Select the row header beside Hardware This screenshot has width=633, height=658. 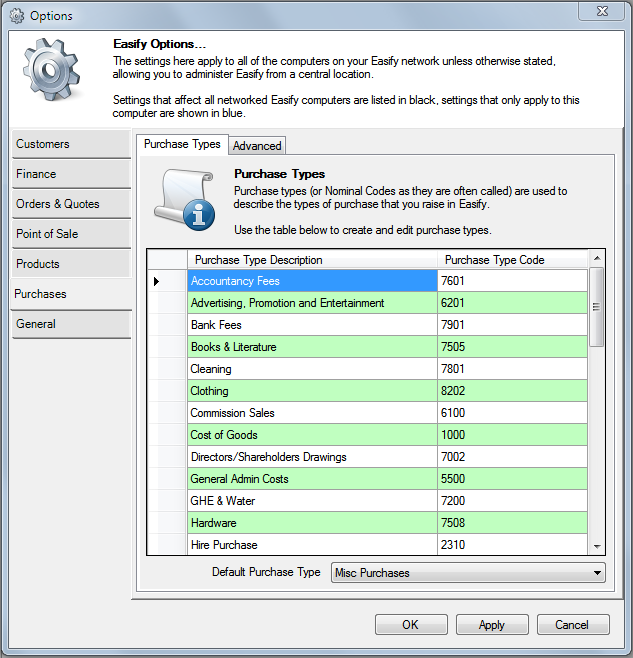coord(167,523)
